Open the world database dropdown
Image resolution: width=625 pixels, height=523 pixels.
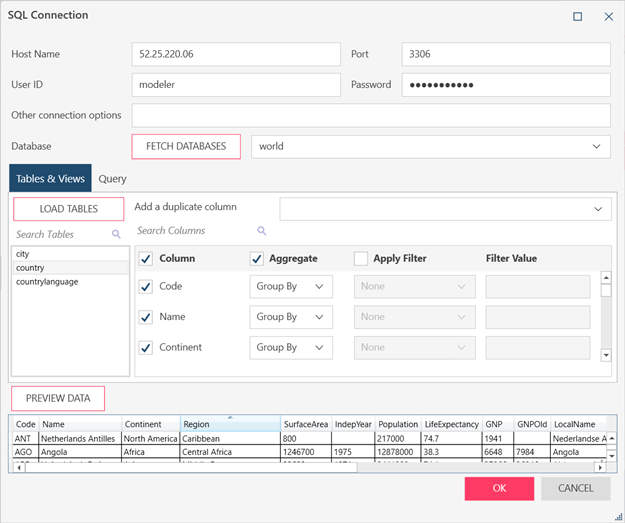pos(597,146)
